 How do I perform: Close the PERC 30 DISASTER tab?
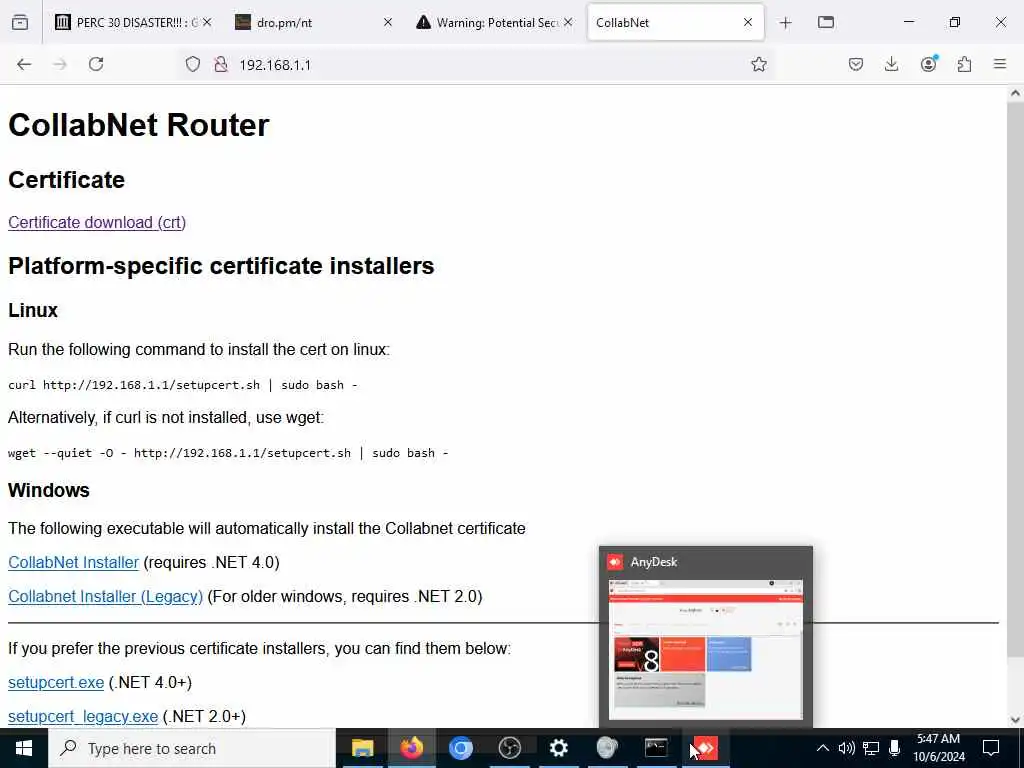[x=207, y=22]
